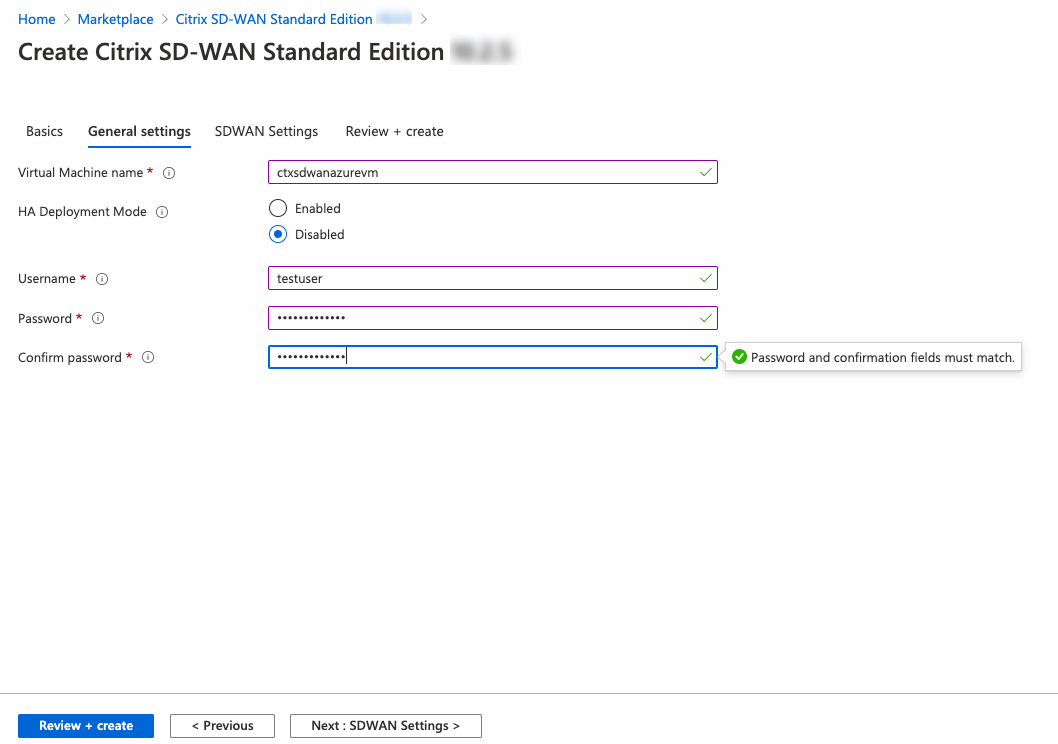Click into the Confirm password field

coord(493,357)
